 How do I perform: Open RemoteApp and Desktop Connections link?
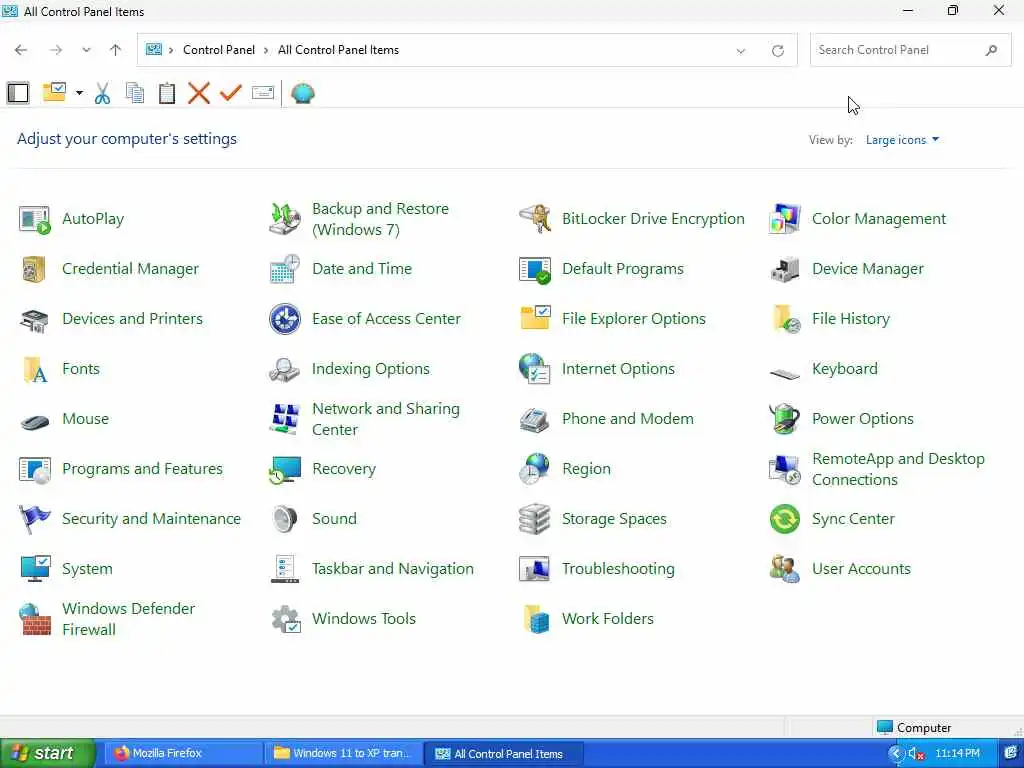pos(898,469)
